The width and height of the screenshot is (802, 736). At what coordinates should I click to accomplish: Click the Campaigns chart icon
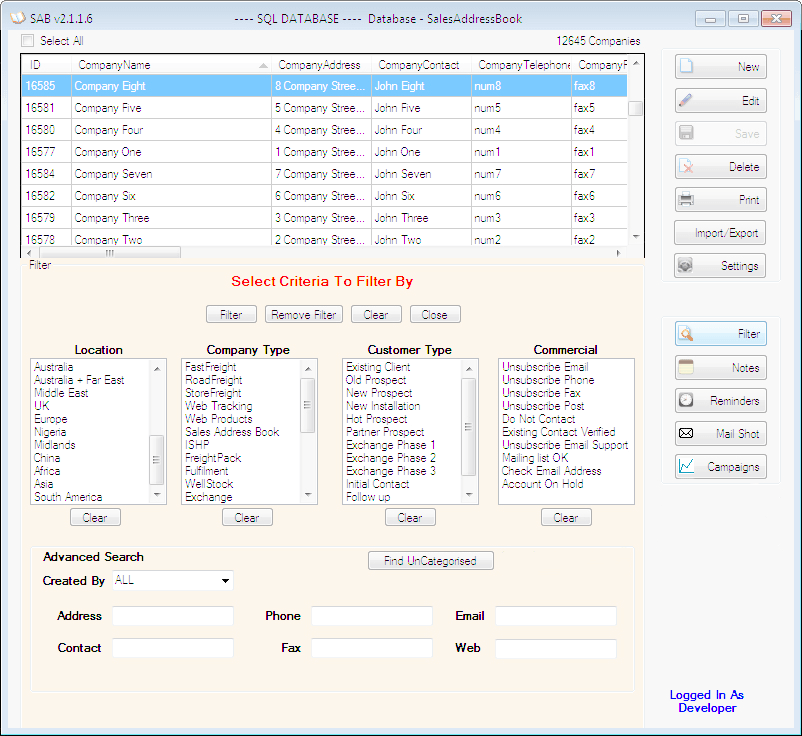[686, 466]
